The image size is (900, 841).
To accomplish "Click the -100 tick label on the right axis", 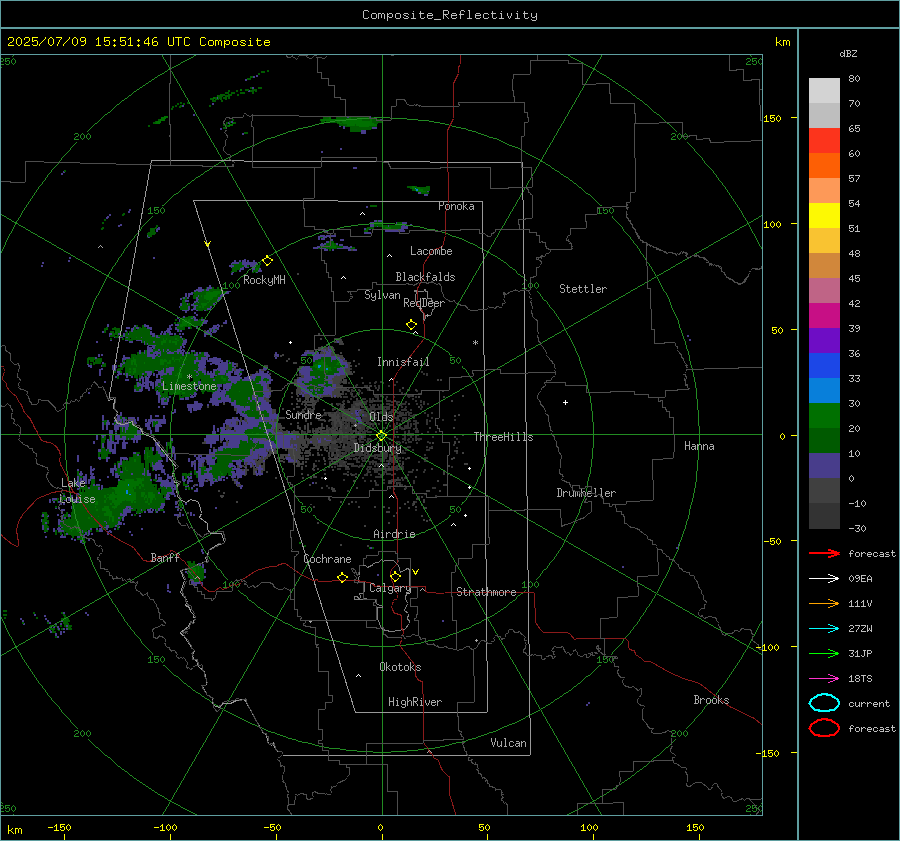I will pyautogui.click(x=768, y=647).
